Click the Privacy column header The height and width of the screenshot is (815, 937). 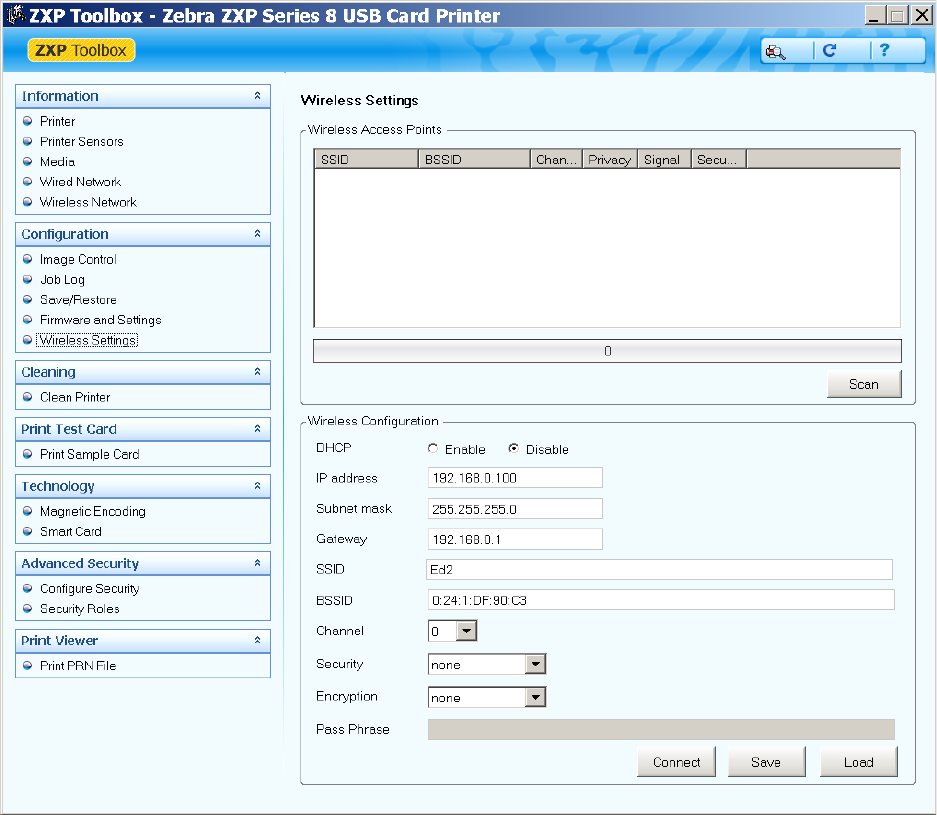click(610, 160)
